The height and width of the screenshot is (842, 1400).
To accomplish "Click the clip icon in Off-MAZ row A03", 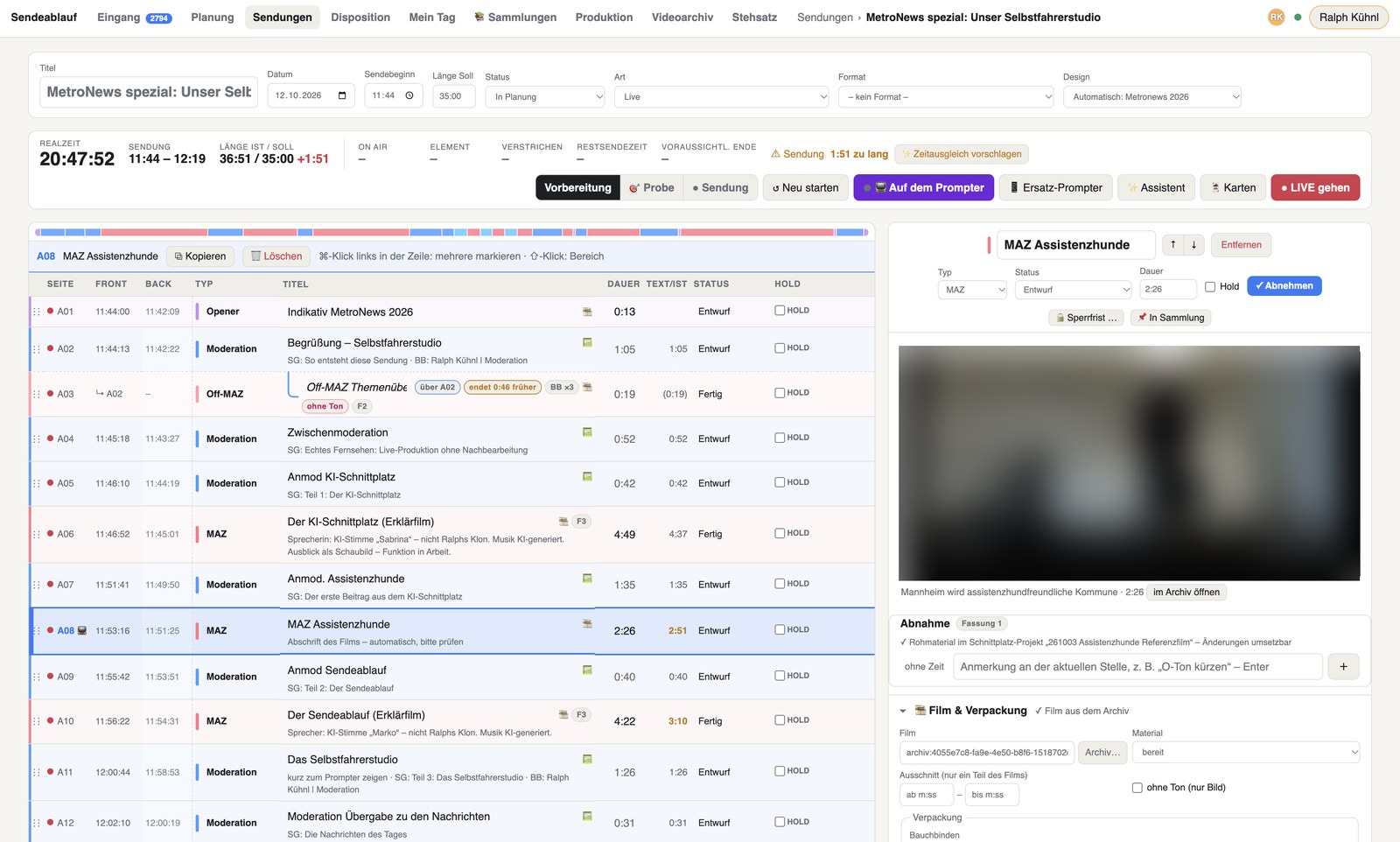I will pyautogui.click(x=587, y=386).
